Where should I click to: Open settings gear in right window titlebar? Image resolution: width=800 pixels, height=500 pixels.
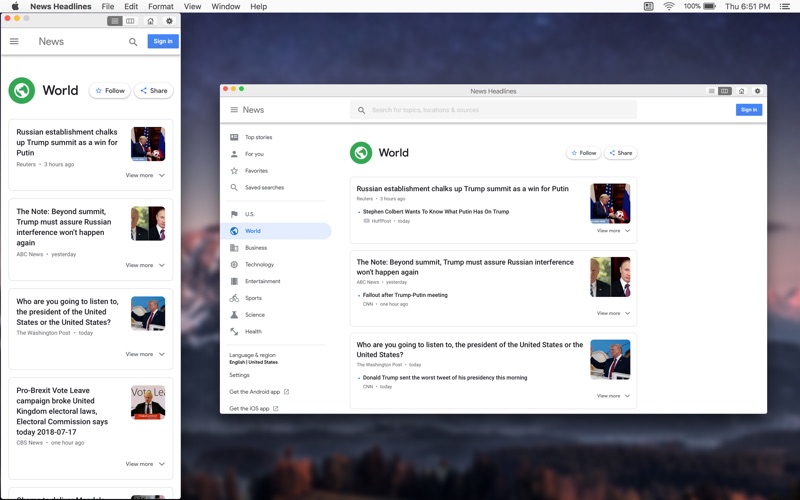(x=757, y=91)
